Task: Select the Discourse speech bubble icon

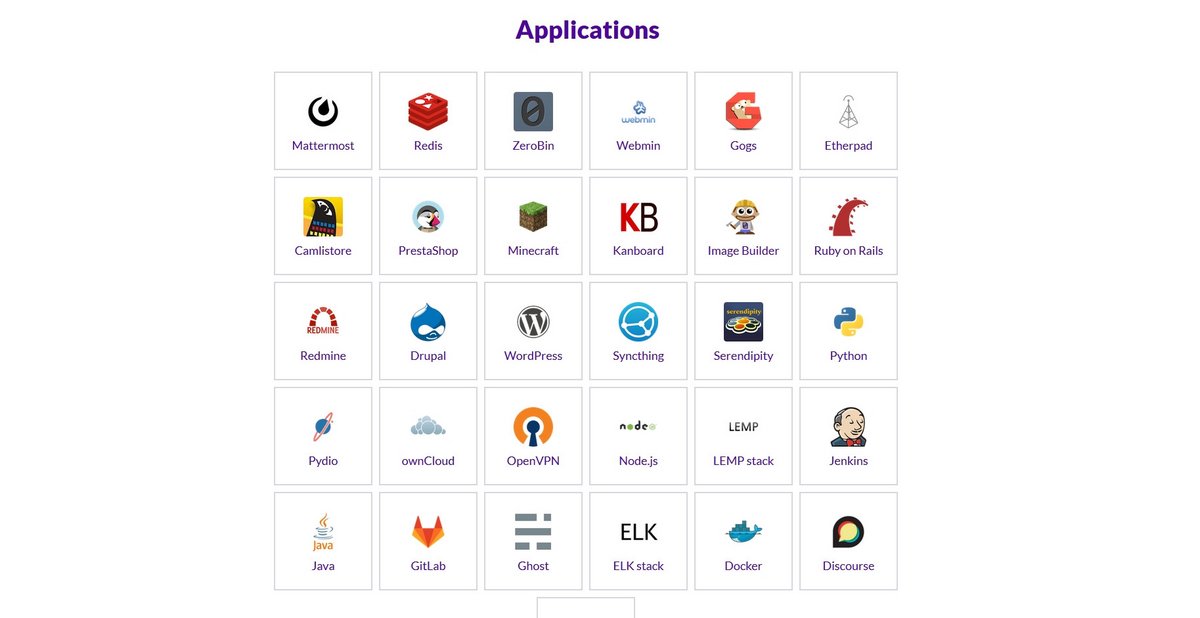Action: click(848, 532)
